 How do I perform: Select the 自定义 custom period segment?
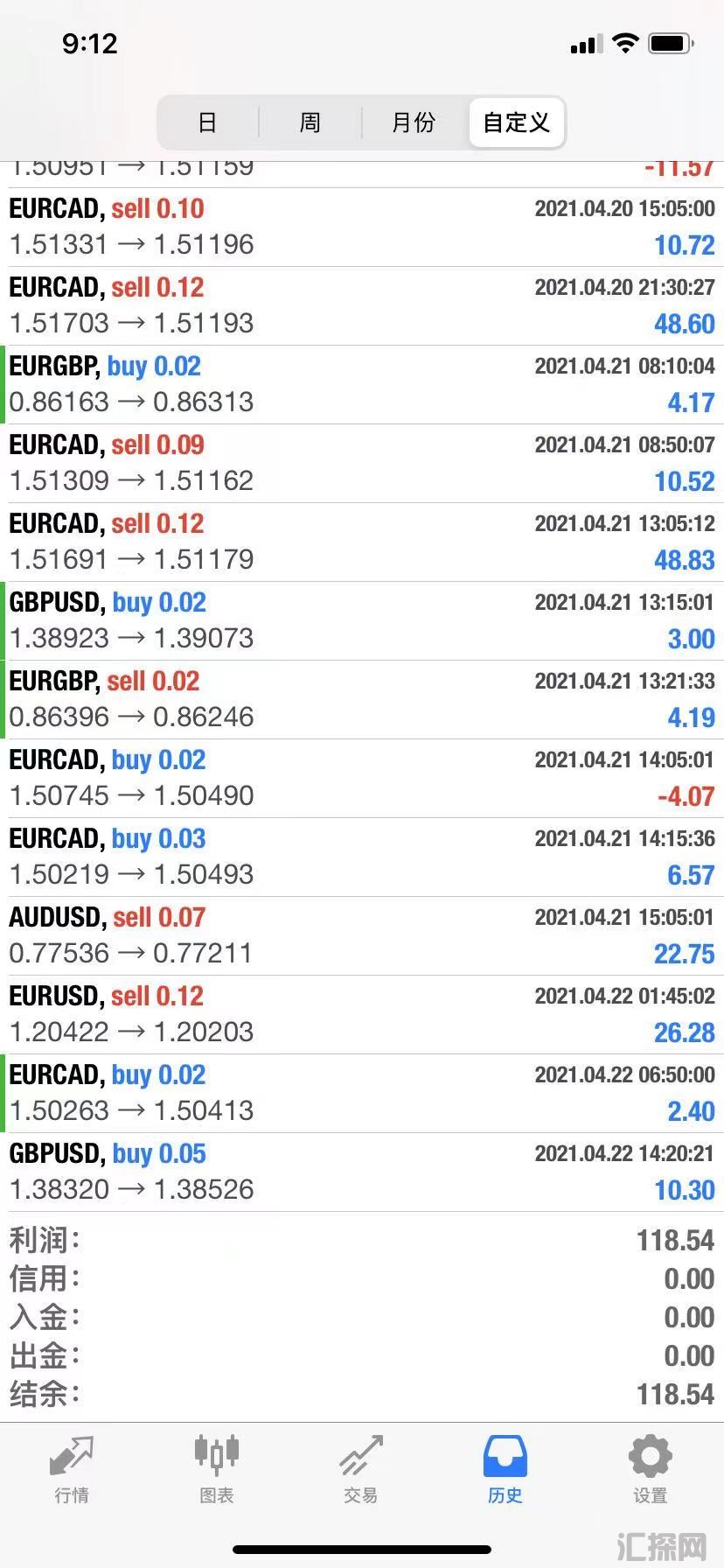517,122
